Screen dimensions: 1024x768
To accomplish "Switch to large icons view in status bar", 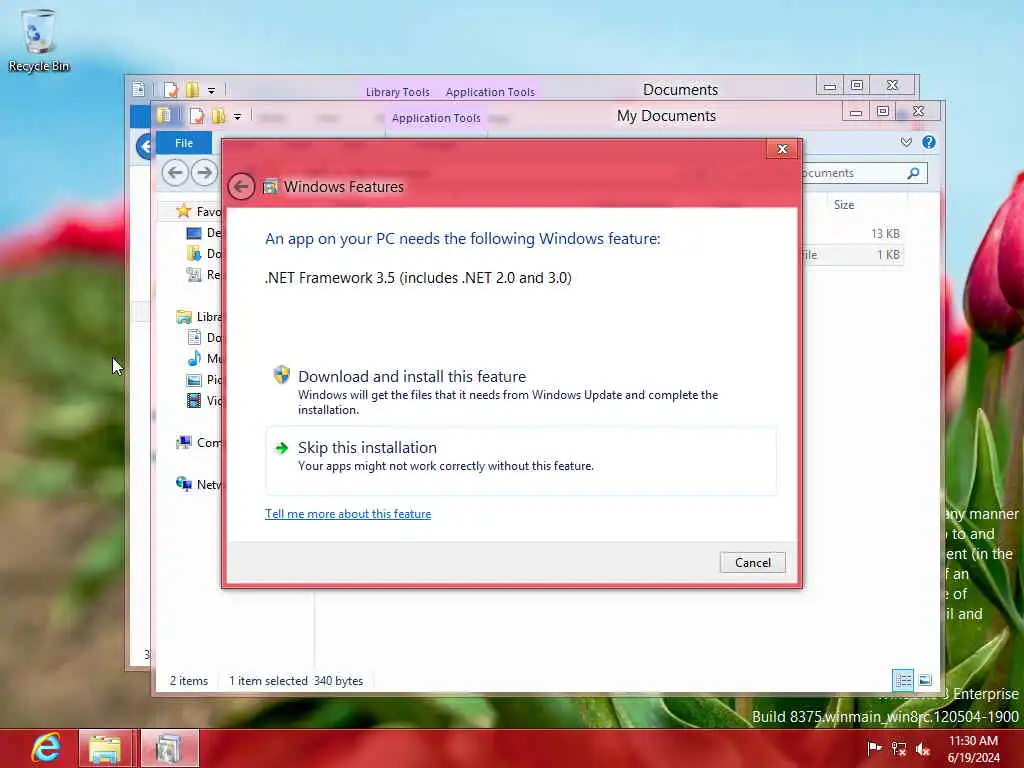I will click(x=925, y=680).
